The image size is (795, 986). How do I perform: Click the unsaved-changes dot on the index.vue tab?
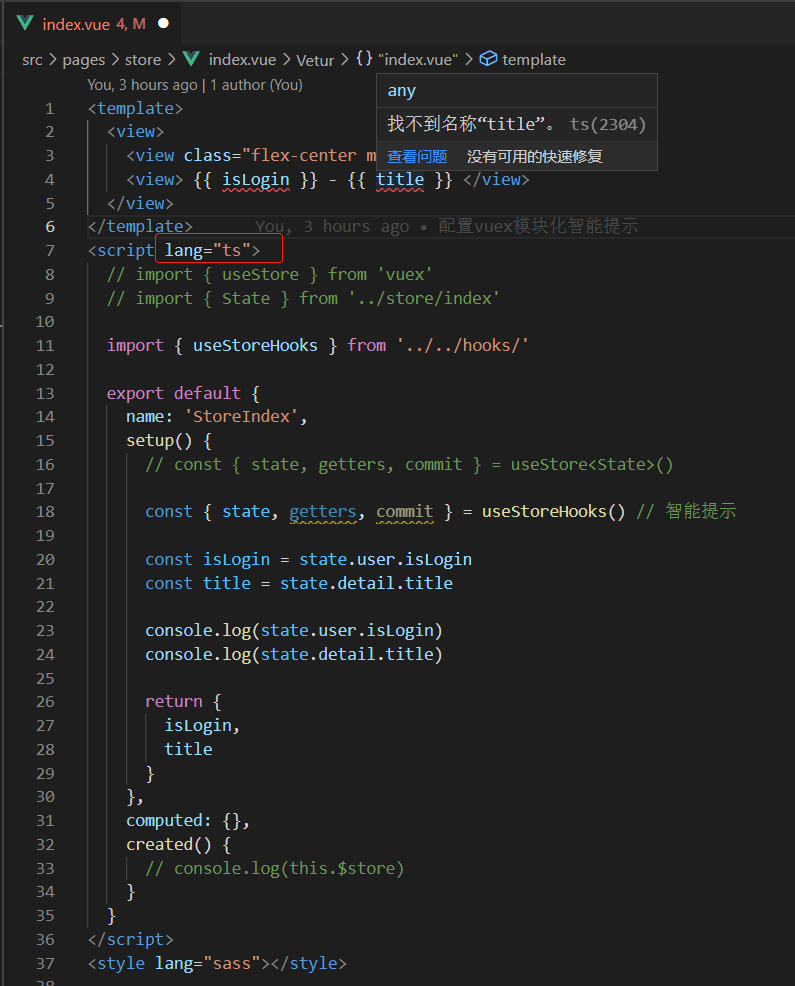point(163,23)
